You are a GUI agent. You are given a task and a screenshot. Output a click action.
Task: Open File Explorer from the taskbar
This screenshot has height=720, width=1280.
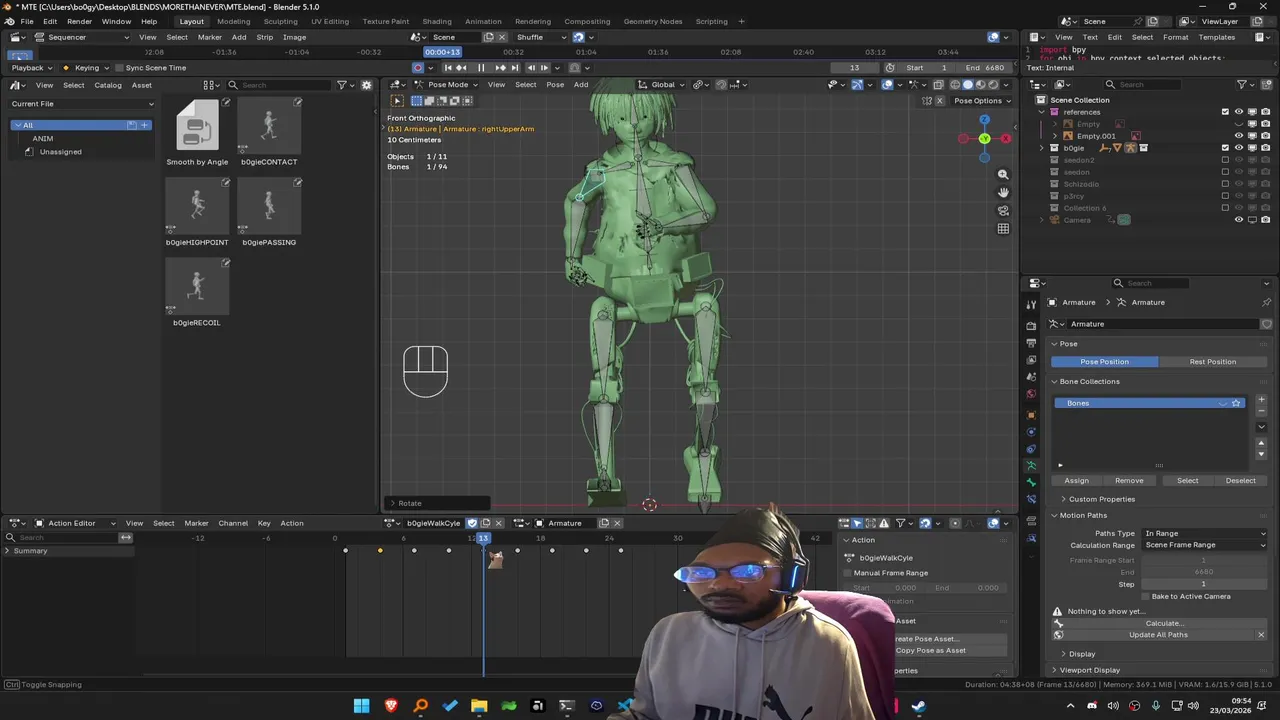point(479,706)
